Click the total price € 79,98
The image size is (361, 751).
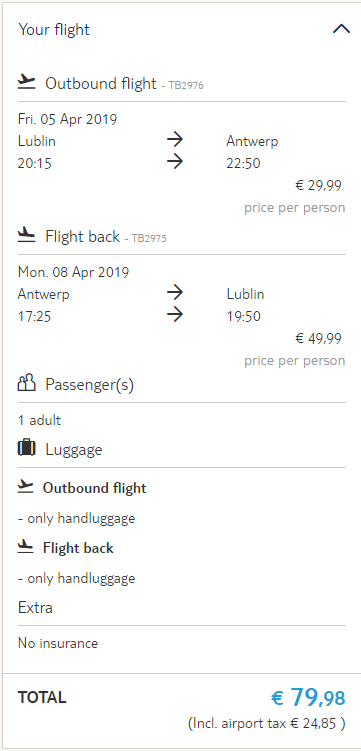point(308,697)
